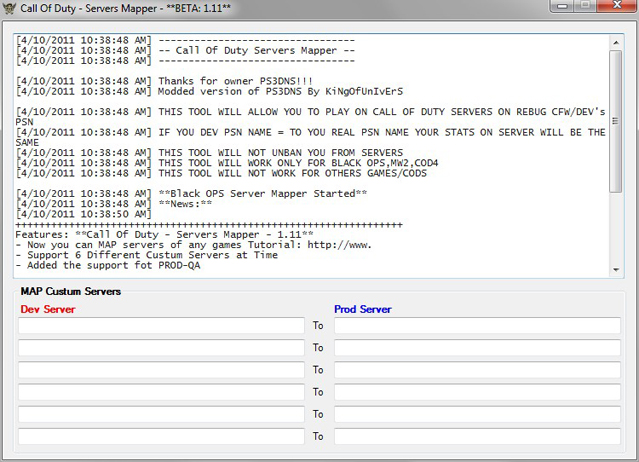
Task: Focus the sixth Prod Server input field
Action: [x=477, y=436]
